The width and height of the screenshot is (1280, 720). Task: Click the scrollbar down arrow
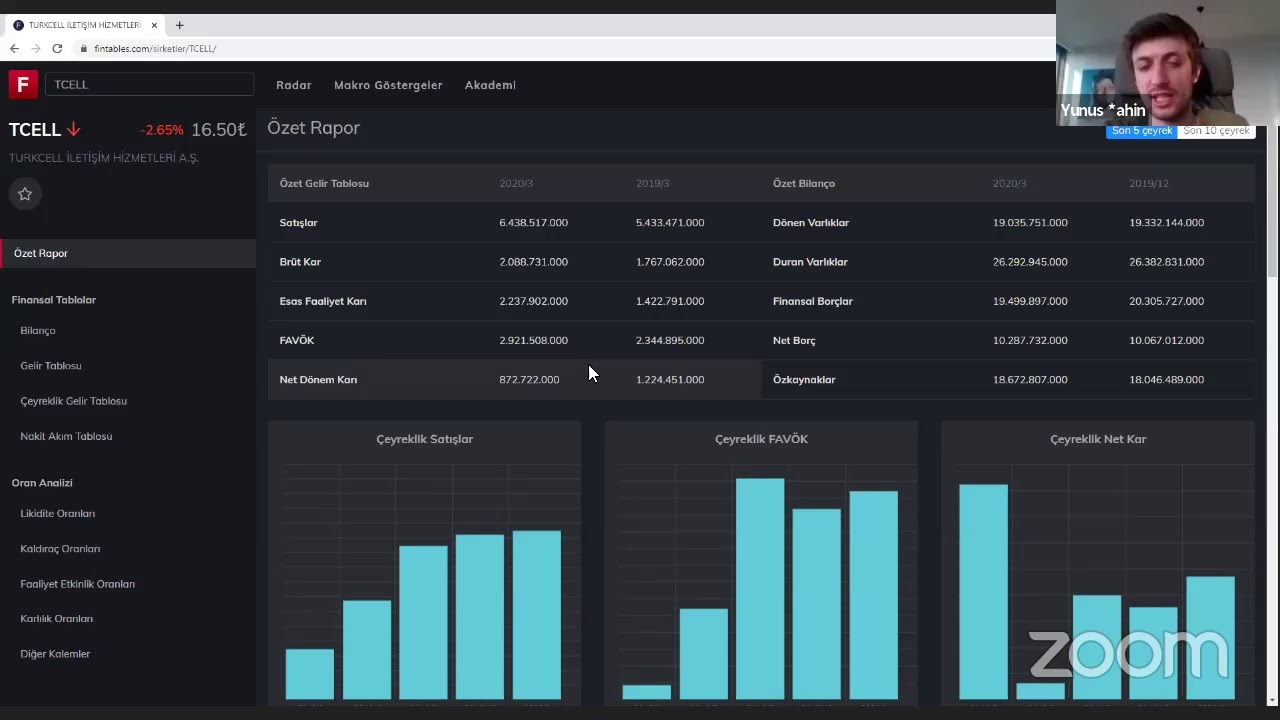point(1272,700)
